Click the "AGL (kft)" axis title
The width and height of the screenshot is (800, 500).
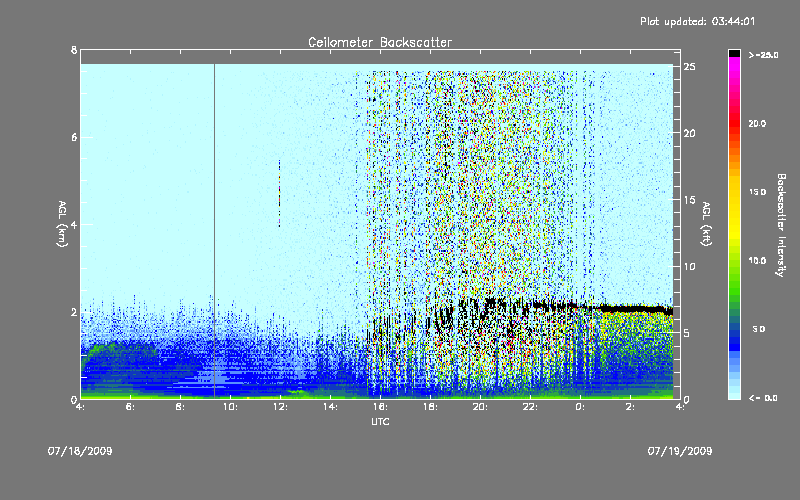tap(706, 224)
